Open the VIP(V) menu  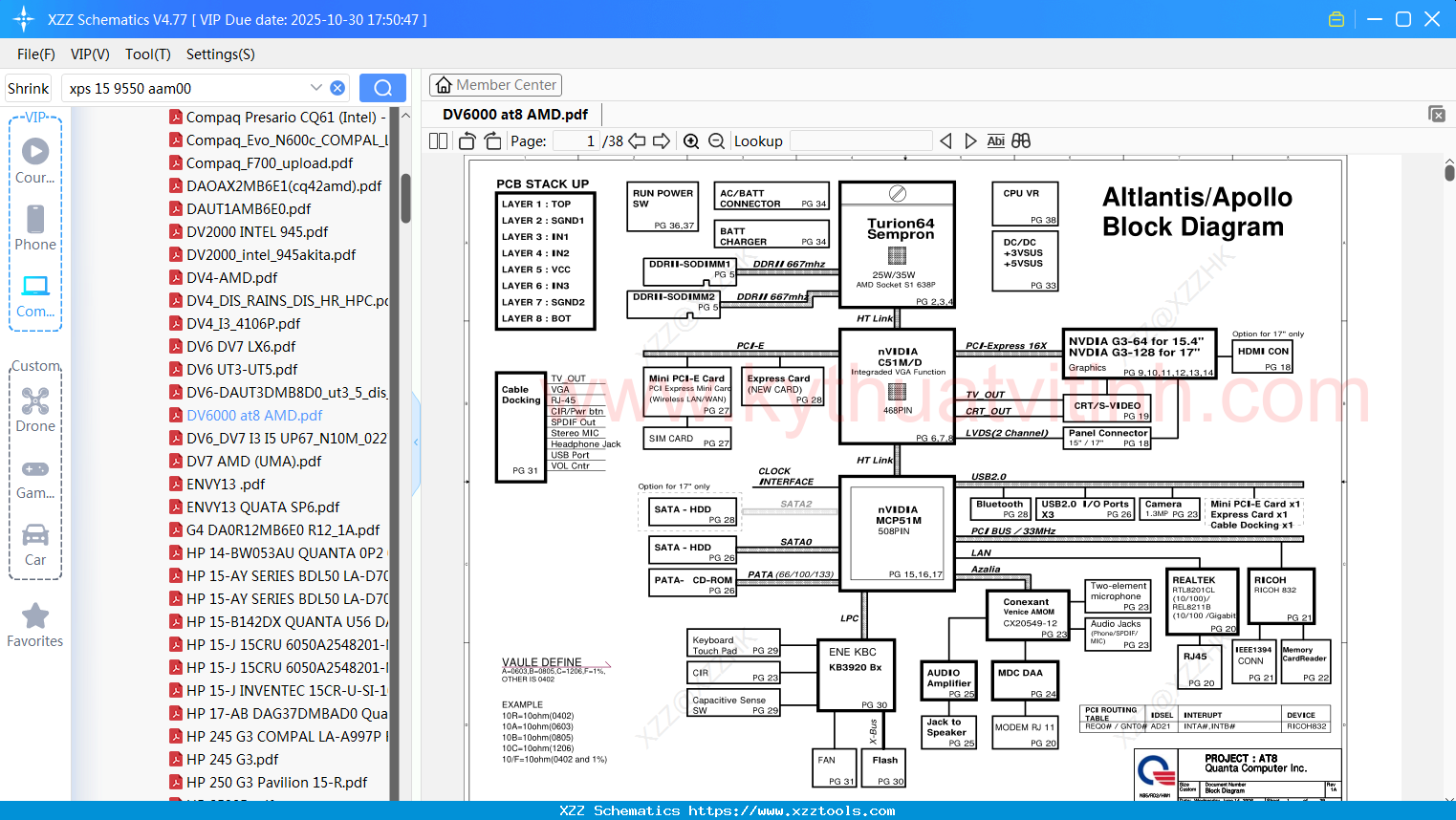pos(90,54)
